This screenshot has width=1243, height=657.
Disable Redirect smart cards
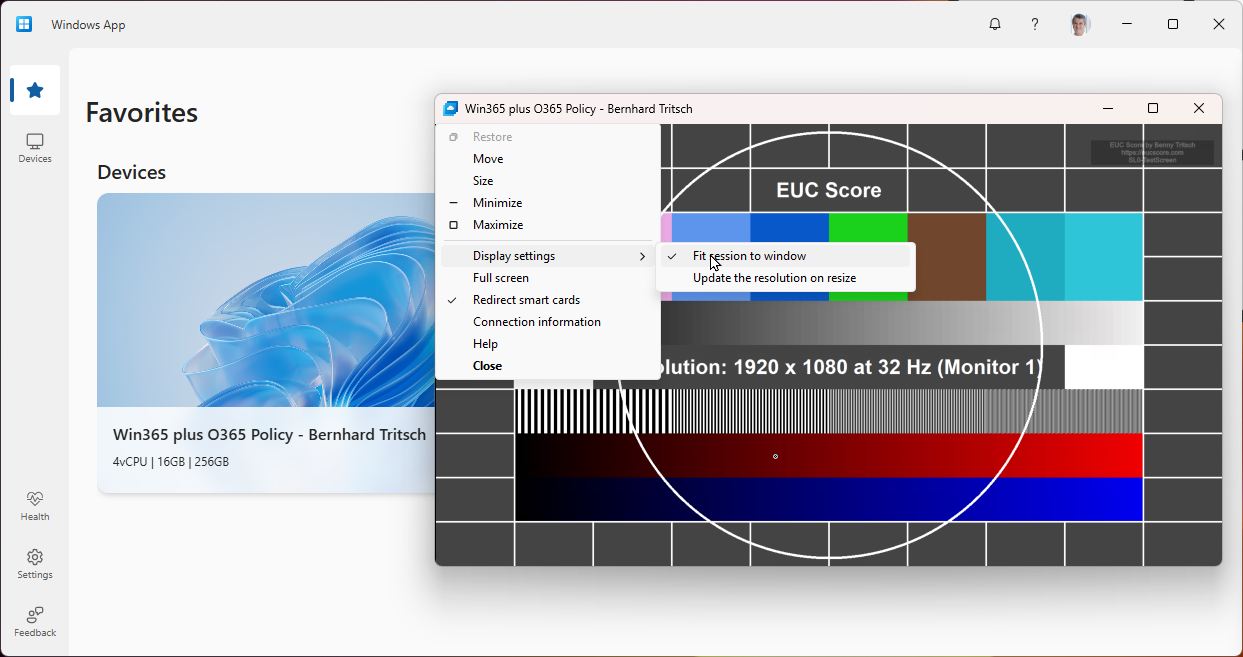[x=526, y=299]
